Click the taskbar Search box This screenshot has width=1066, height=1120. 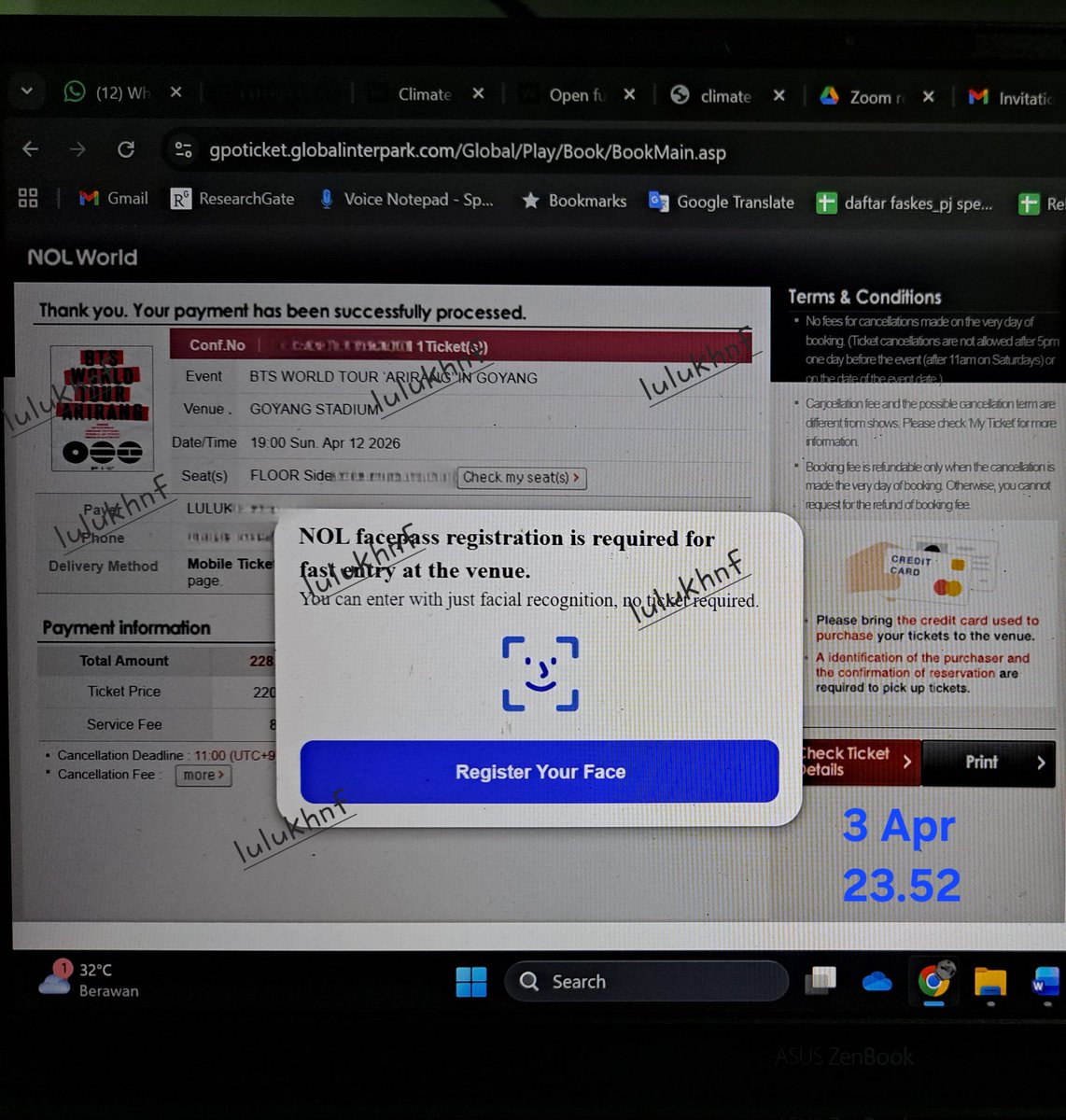(x=646, y=982)
